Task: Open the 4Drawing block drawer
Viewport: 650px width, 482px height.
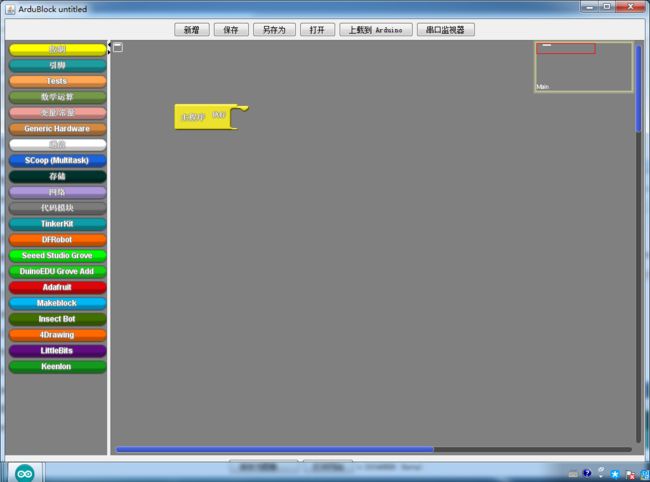Action: pyautogui.click(x=58, y=335)
